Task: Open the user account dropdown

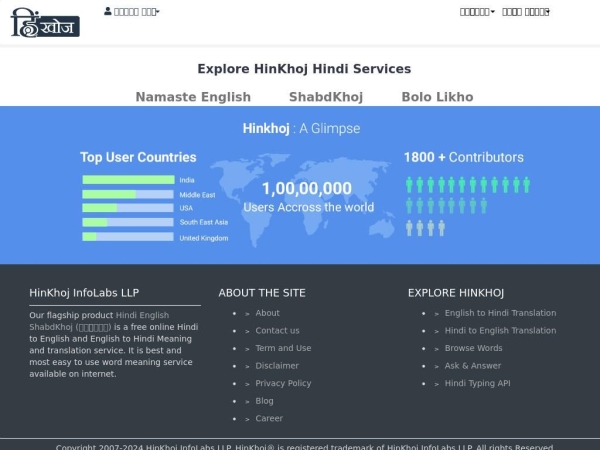Action: pos(132,12)
